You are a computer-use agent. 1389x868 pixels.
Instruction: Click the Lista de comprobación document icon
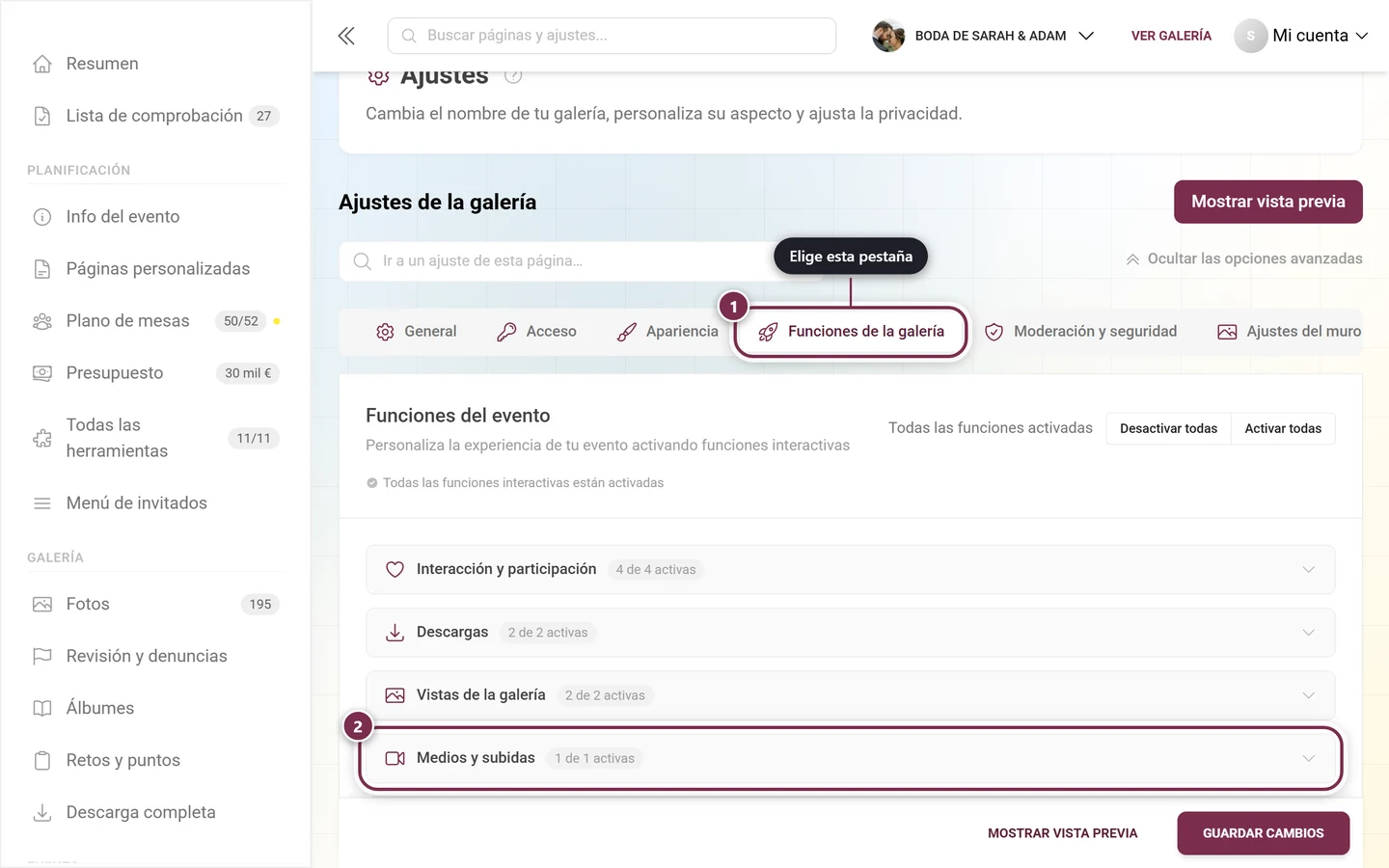point(42,116)
